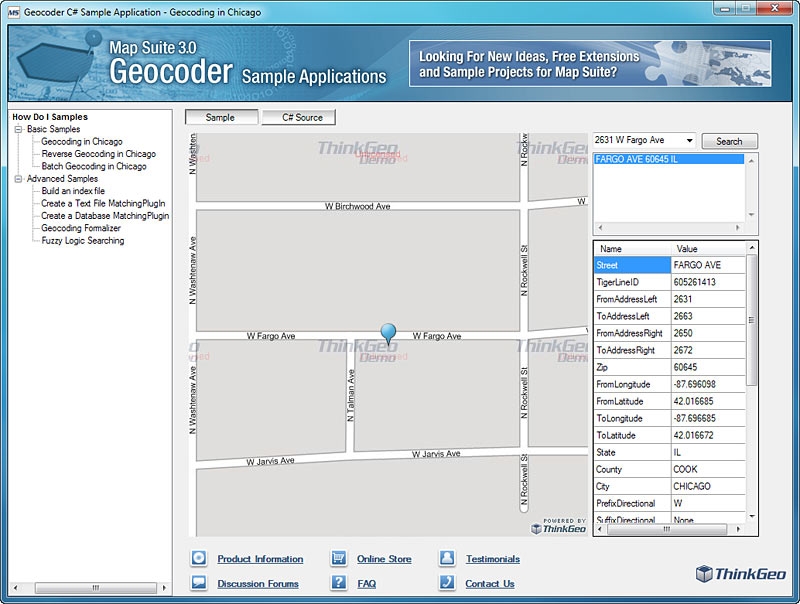
Task: Select Fuzzy Logic Searching sample
Action: coord(83,240)
